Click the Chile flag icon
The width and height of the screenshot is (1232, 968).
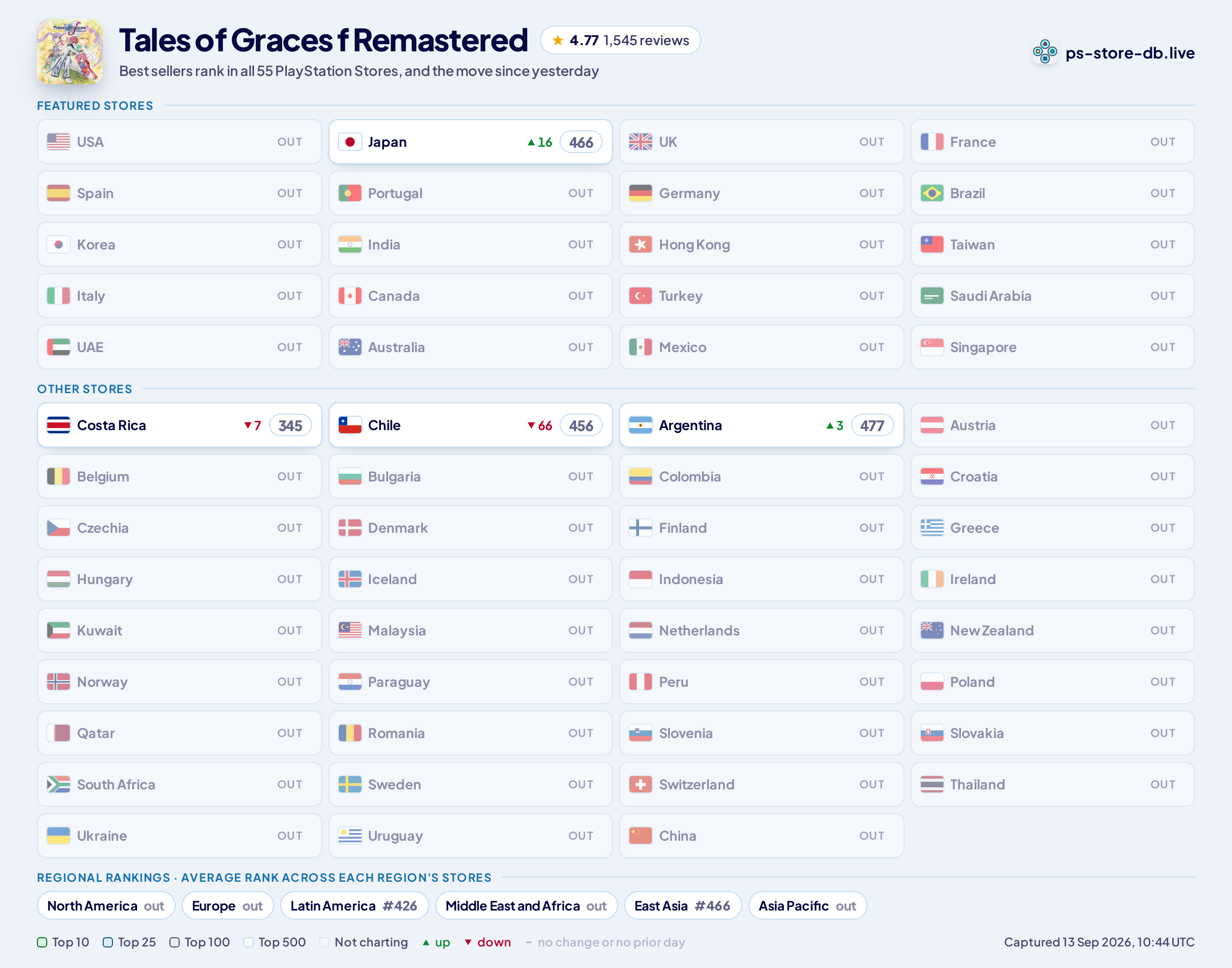[350, 425]
